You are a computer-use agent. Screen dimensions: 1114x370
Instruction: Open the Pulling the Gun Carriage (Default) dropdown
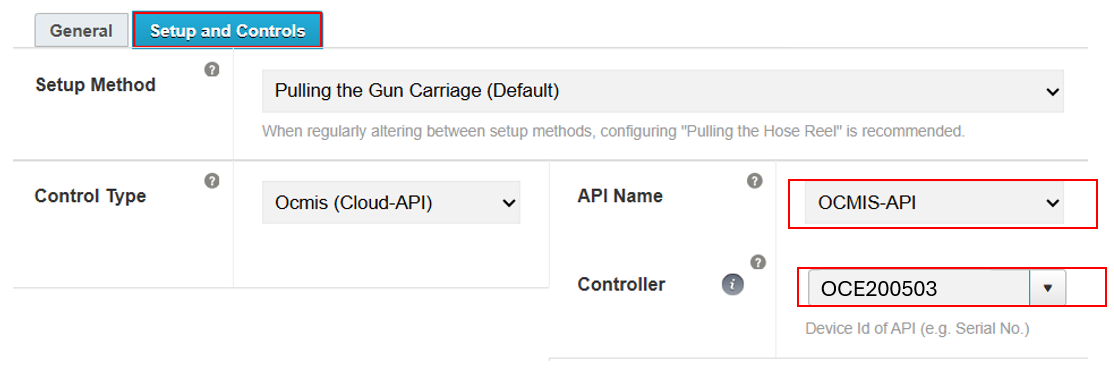click(663, 91)
